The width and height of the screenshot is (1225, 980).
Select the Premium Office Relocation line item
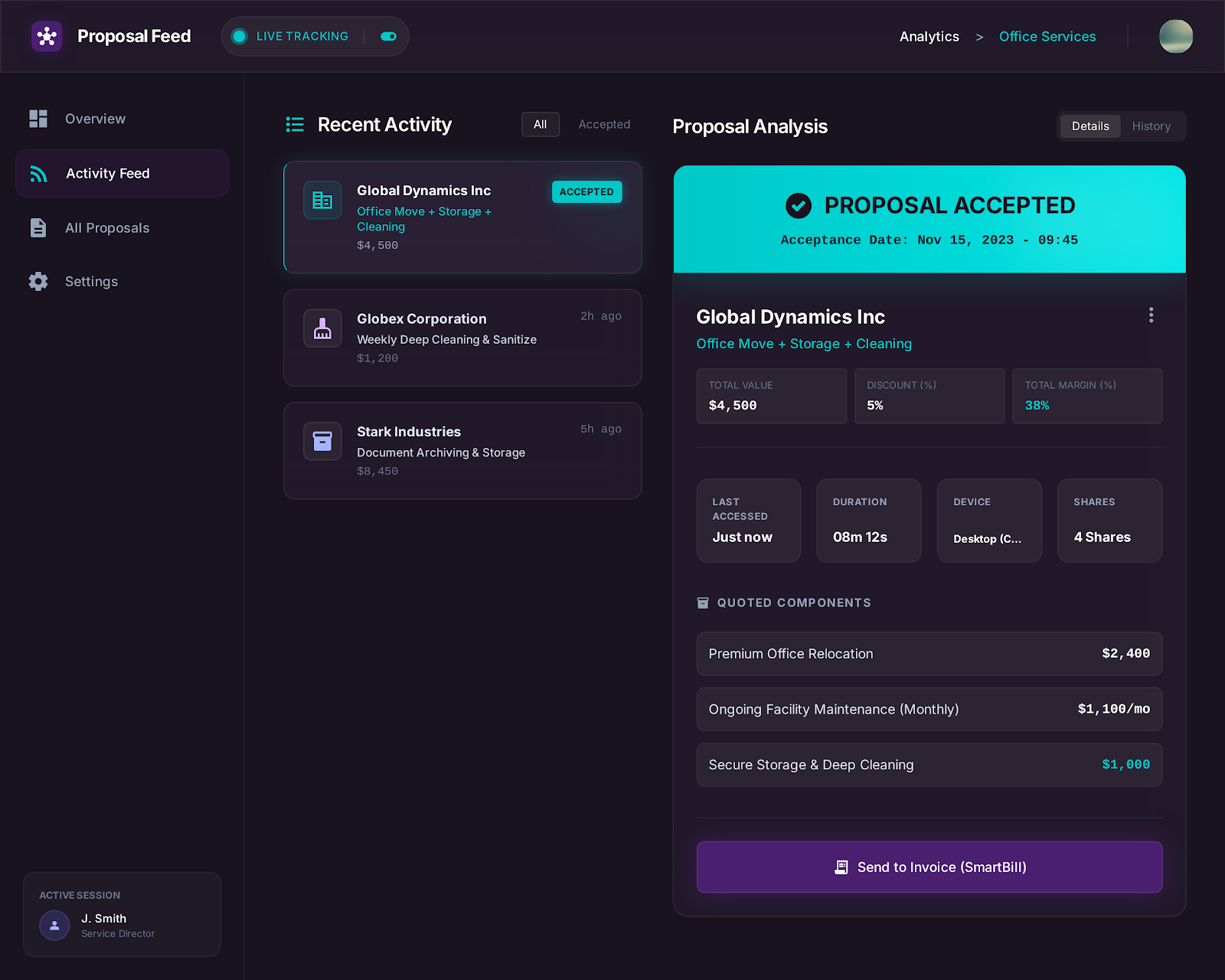[x=929, y=654]
